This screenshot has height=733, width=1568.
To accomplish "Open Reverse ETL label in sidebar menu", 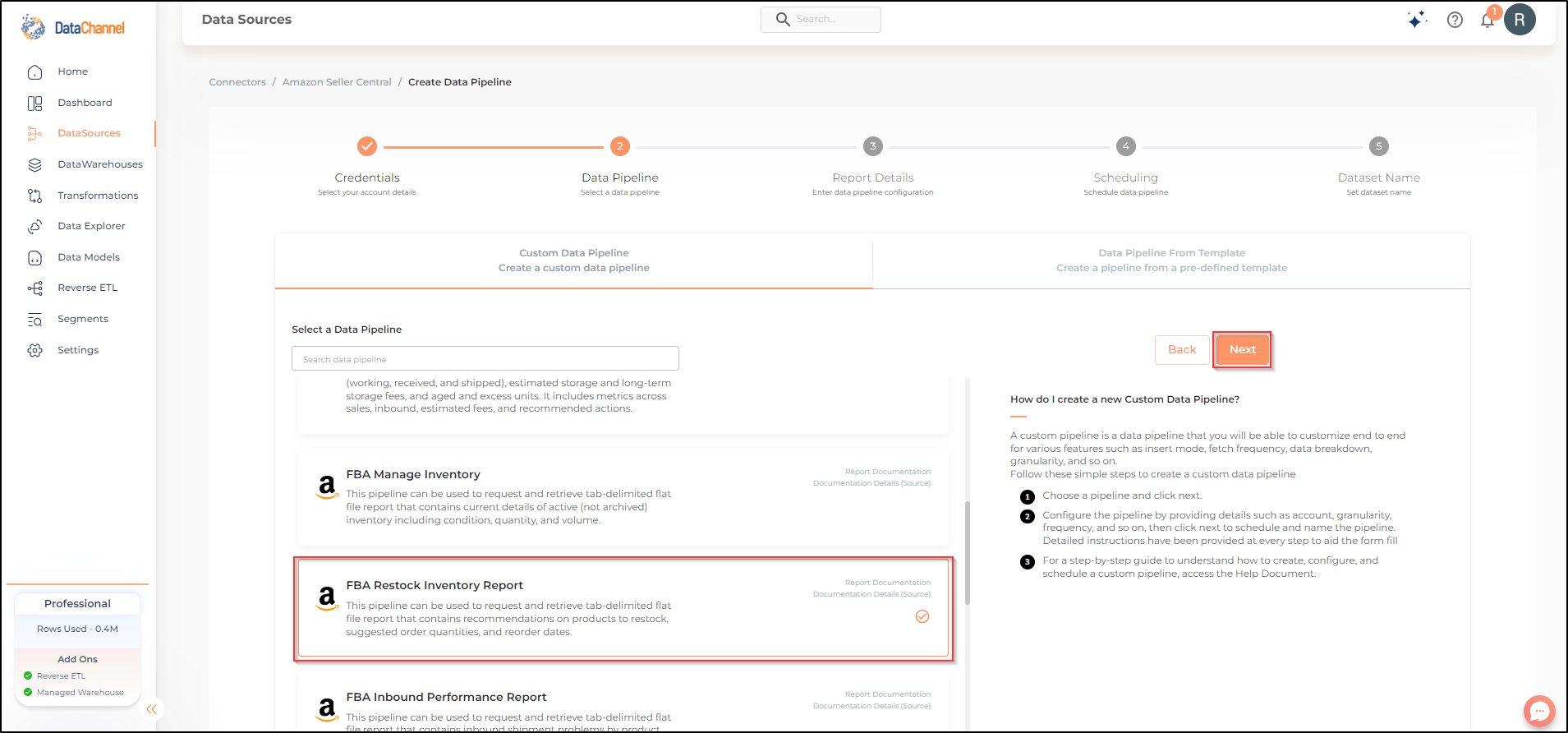I will [x=88, y=288].
